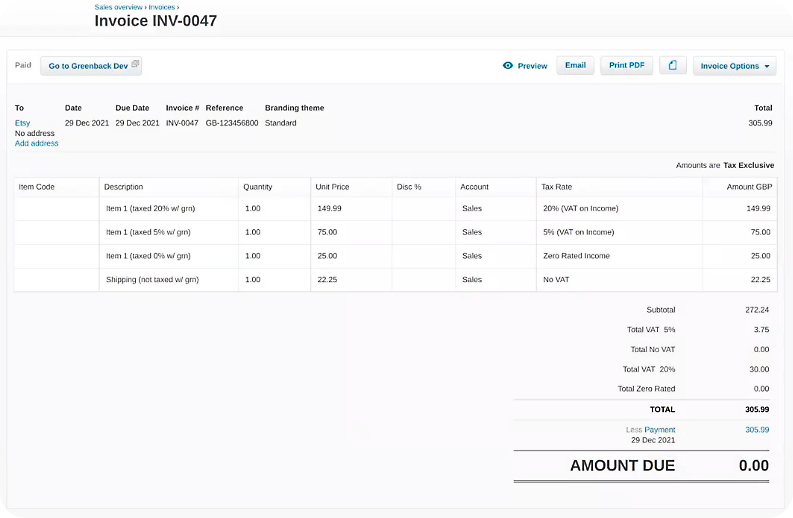This screenshot has height=518, width=793.
Task: Open the Payment link near the total
Action: click(659, 430)
